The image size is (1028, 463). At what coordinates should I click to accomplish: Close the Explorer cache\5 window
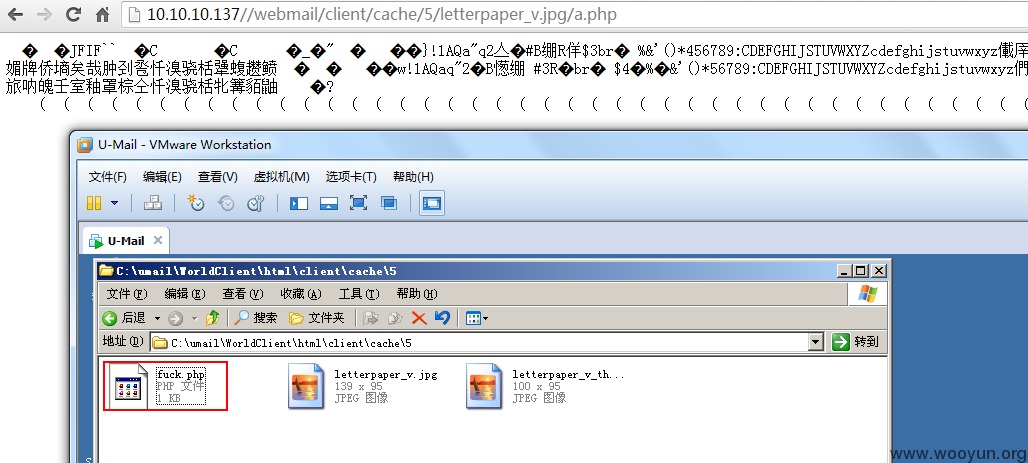[x=879, y=271]
